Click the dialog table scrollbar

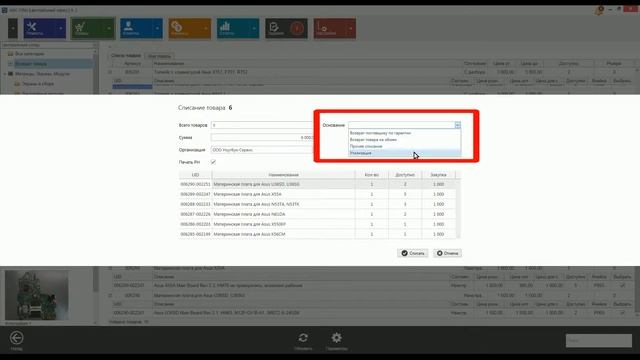tap(458, 208)
